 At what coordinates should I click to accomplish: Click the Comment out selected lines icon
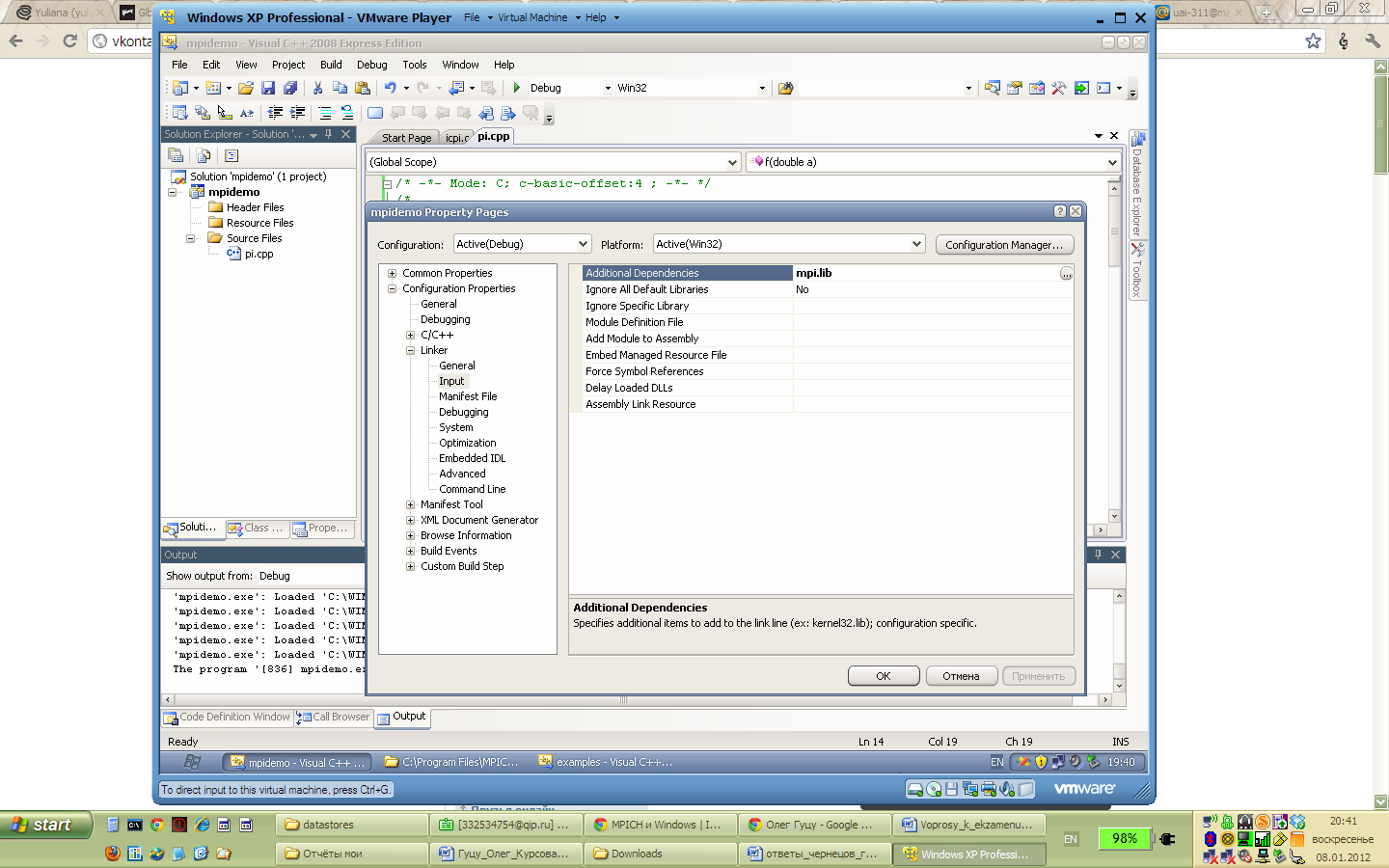click(x=325, y=113)
